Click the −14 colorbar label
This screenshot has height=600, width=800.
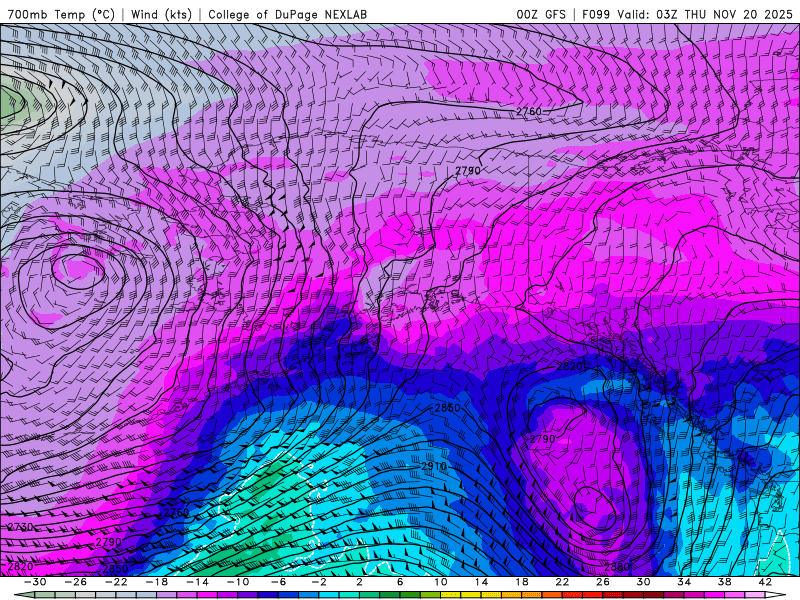click(x=197, y=582)
